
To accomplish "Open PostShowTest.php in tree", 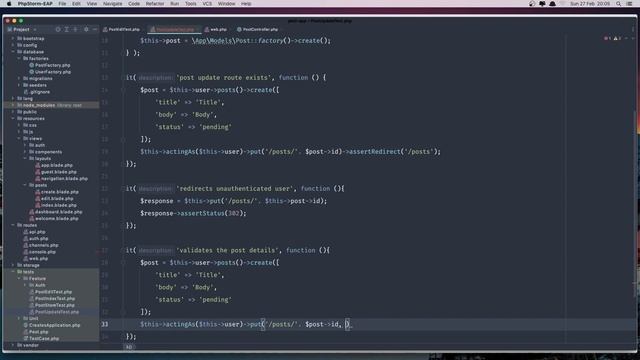I will [x=51, y=305].
